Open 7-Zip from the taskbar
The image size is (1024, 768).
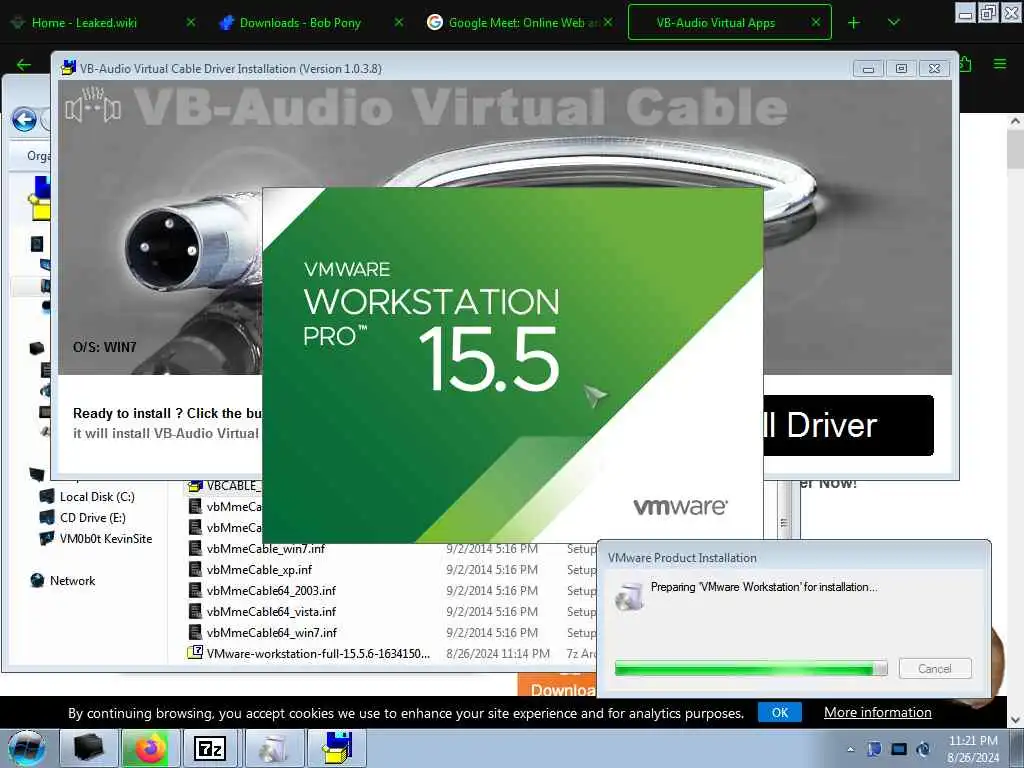pyautogui.click(x=210, y=748)
